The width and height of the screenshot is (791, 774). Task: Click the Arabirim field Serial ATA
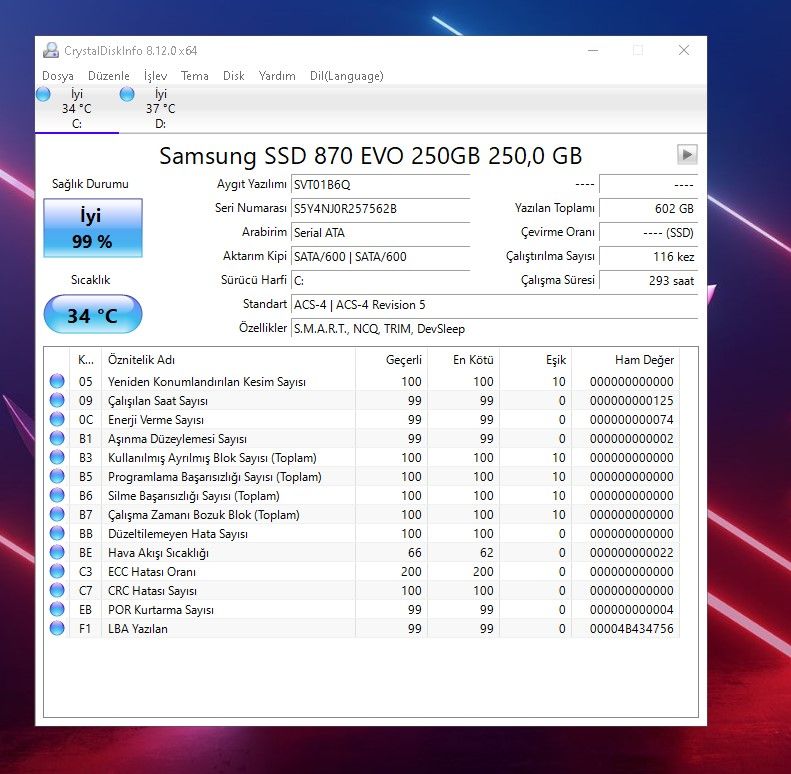380,233
